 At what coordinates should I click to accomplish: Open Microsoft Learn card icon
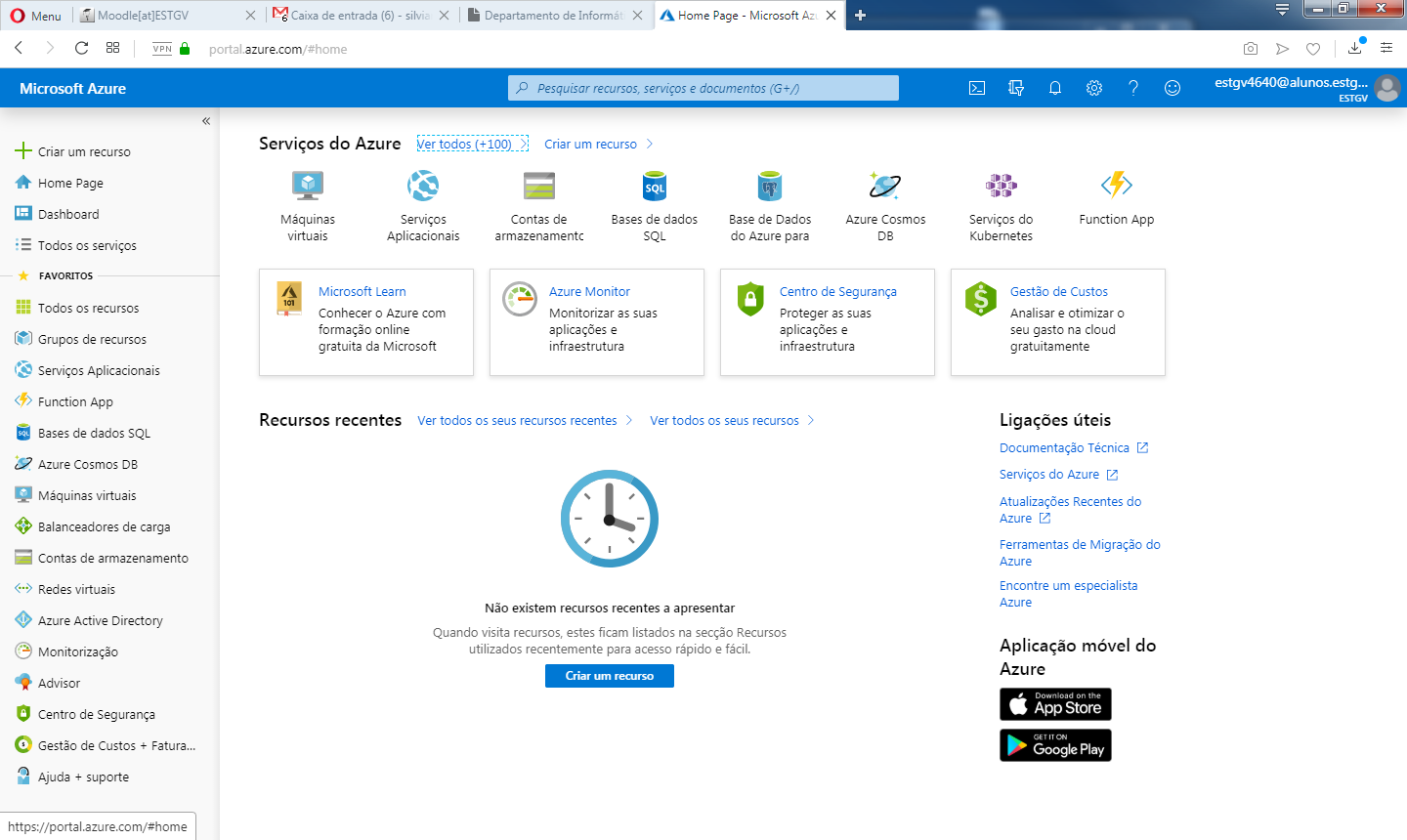pyautogui.click(x=289, y=299)
